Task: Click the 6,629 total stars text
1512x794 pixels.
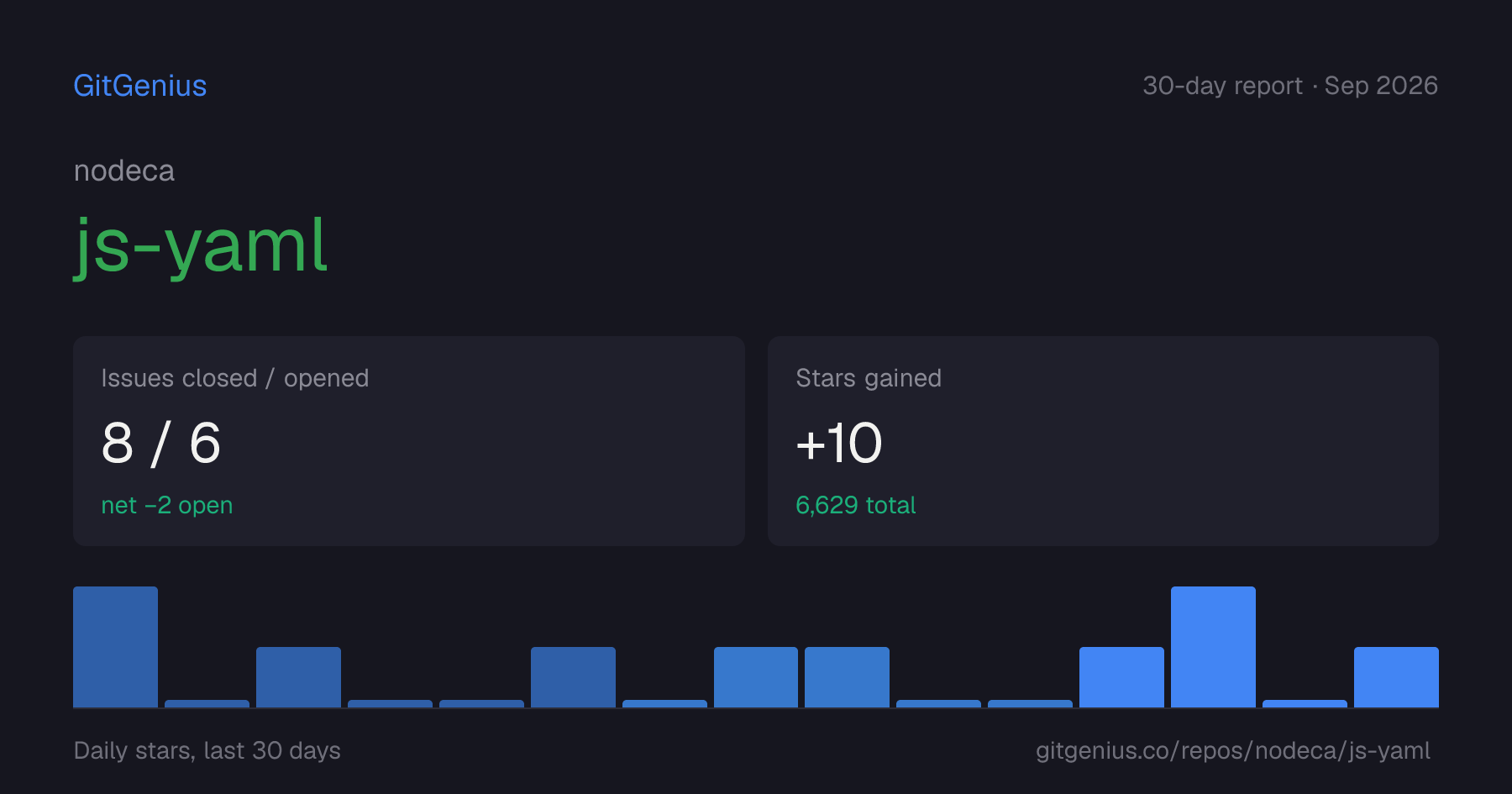Action: coord(855,505)
